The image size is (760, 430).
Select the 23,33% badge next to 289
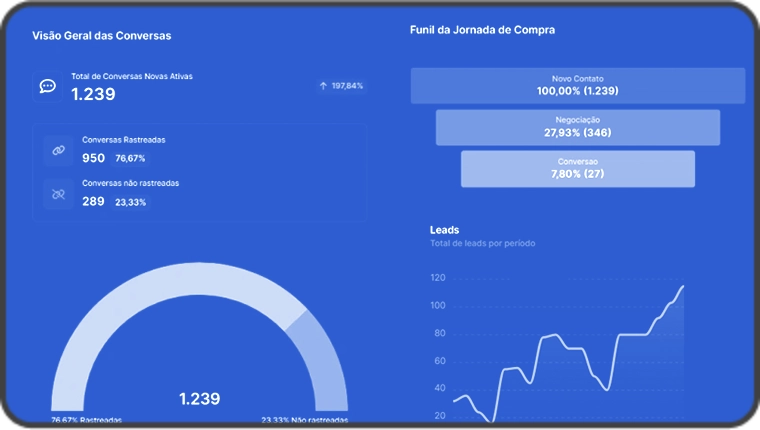(130, 202)
